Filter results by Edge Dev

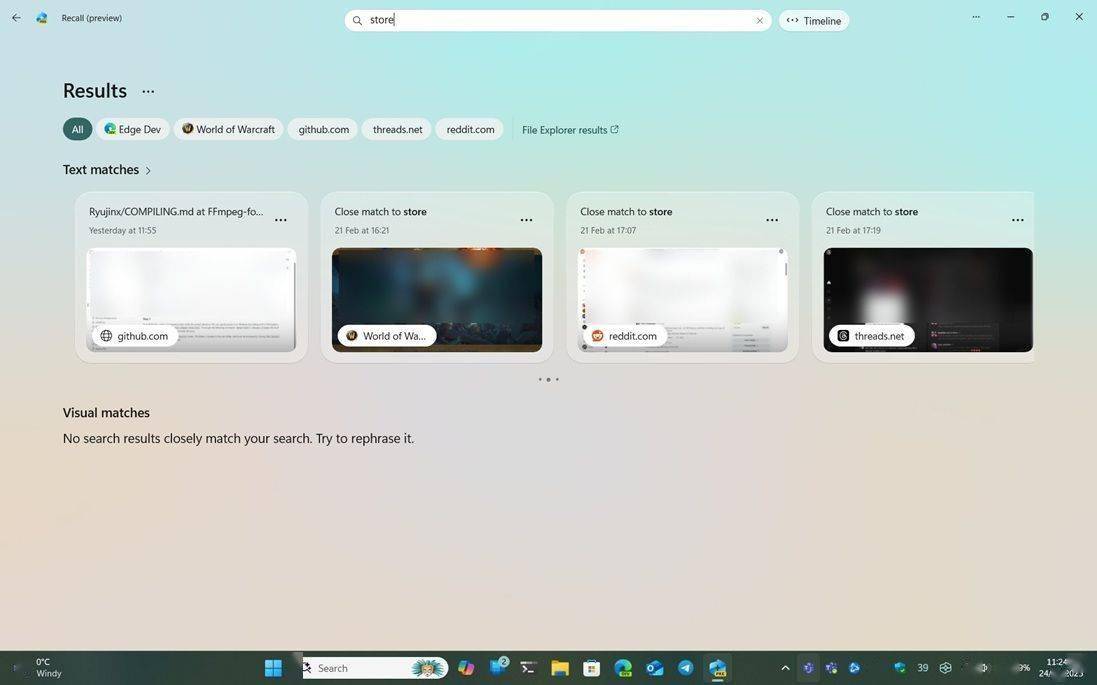point(133,129)
